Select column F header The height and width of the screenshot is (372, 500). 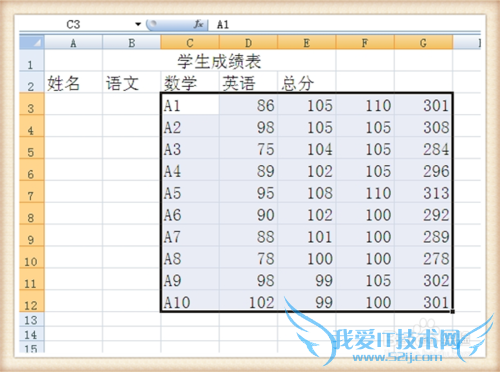pyautogui.click(x=365, y=43)
